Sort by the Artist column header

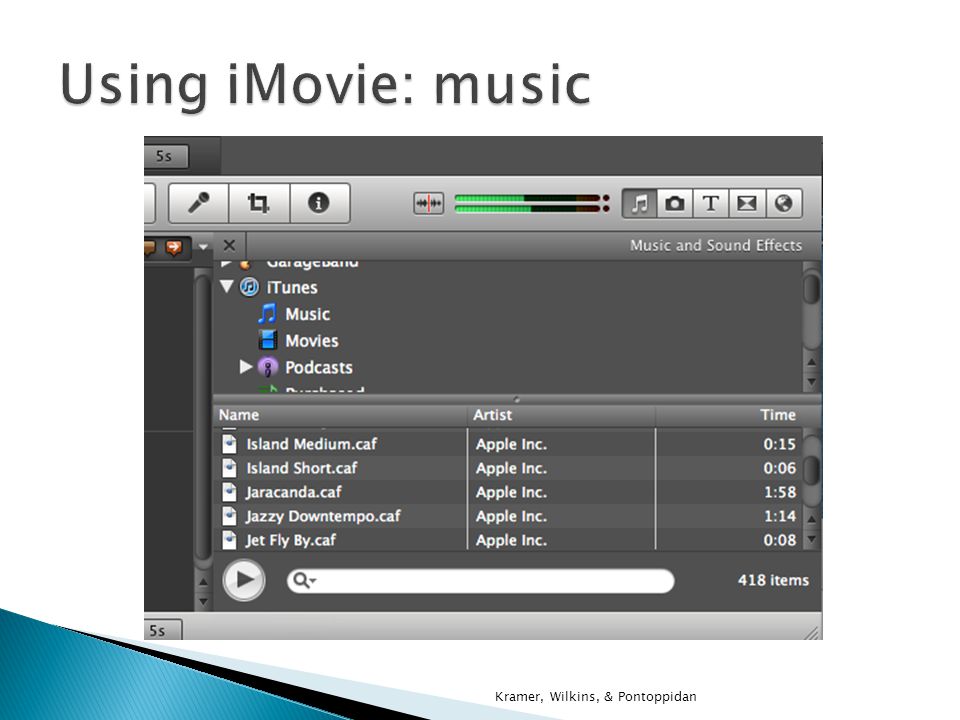pos(561,414)
